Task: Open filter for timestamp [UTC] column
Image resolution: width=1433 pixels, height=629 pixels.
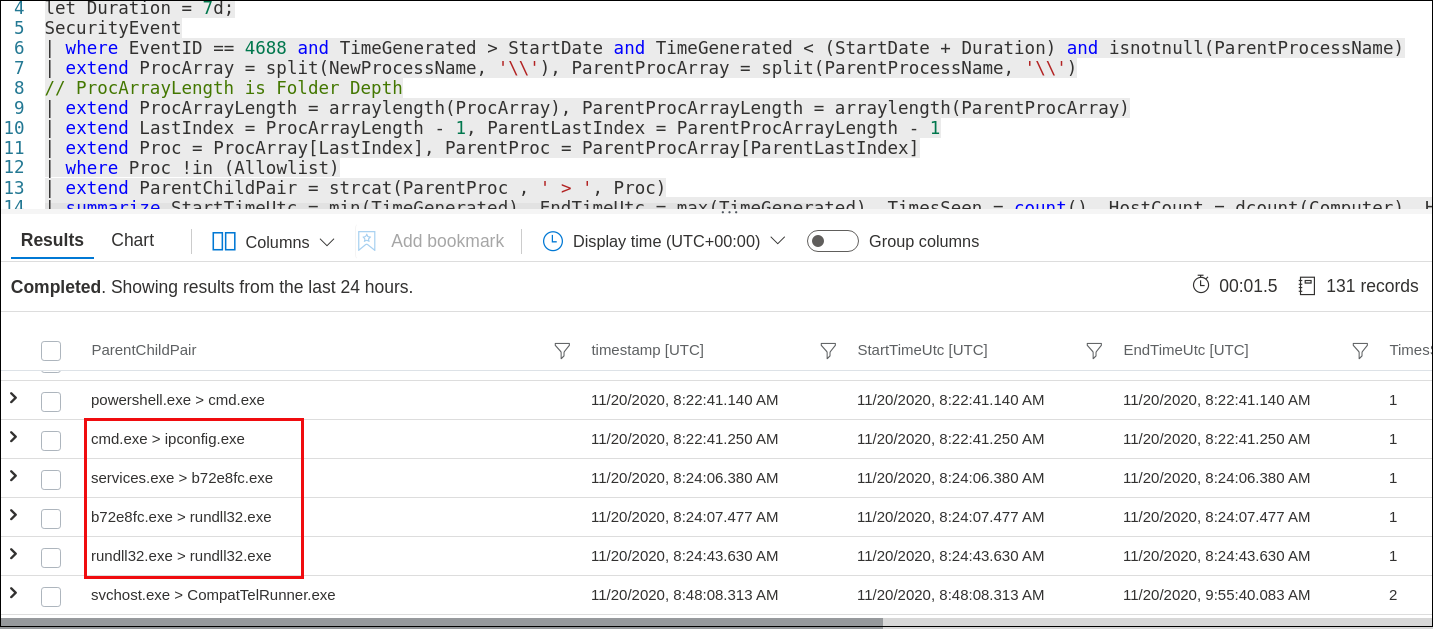Action: [828, 350]
